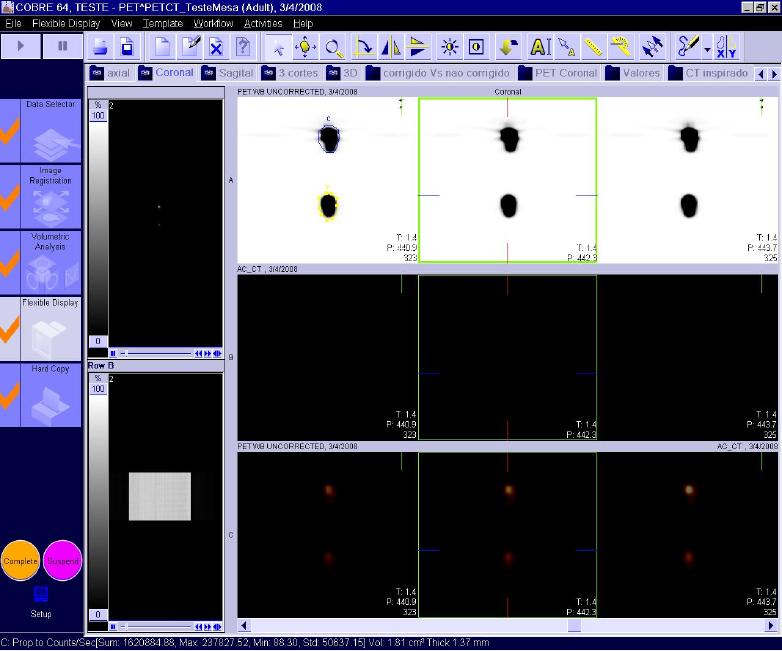Select the arrow pointer tool
This screenshot has height=651, width=782.
click(279, 47)
